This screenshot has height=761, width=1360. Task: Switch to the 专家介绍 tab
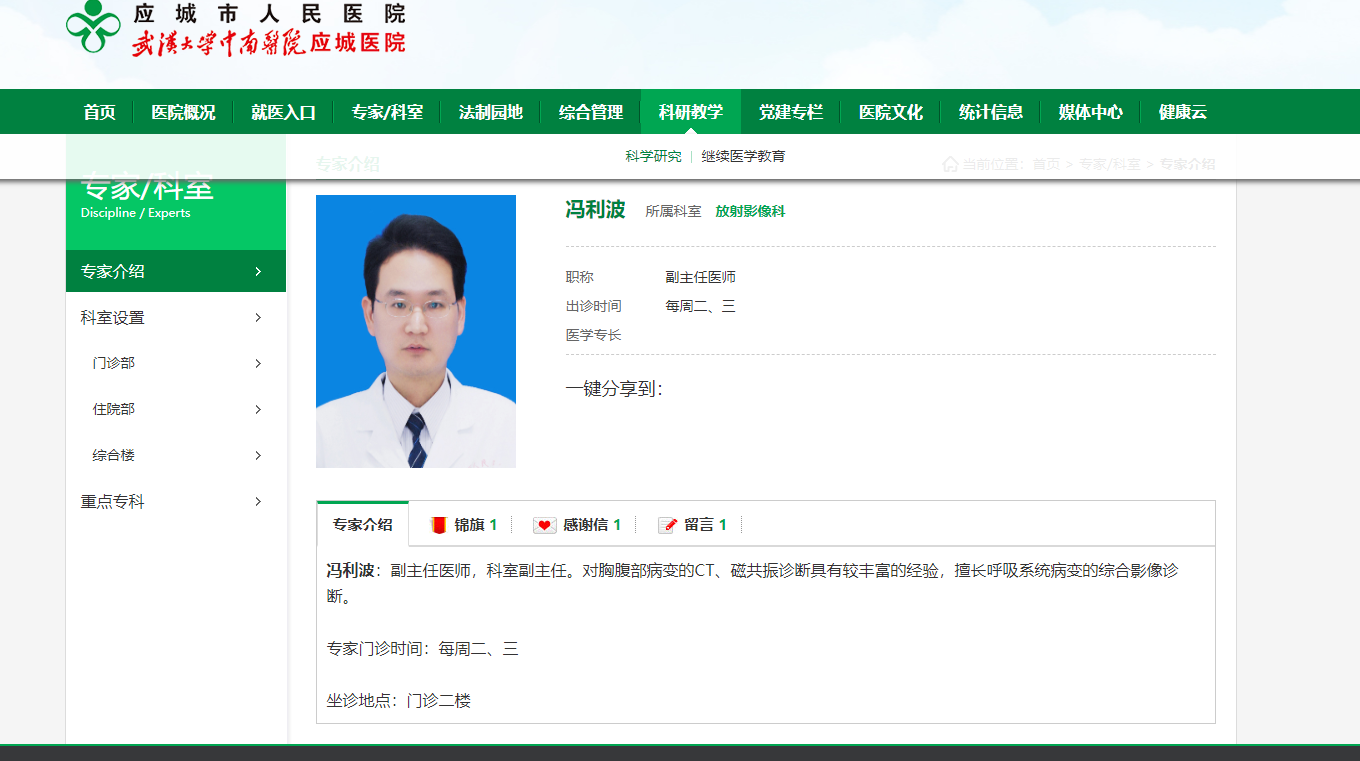pyautogui.click(x=363, y=524)
